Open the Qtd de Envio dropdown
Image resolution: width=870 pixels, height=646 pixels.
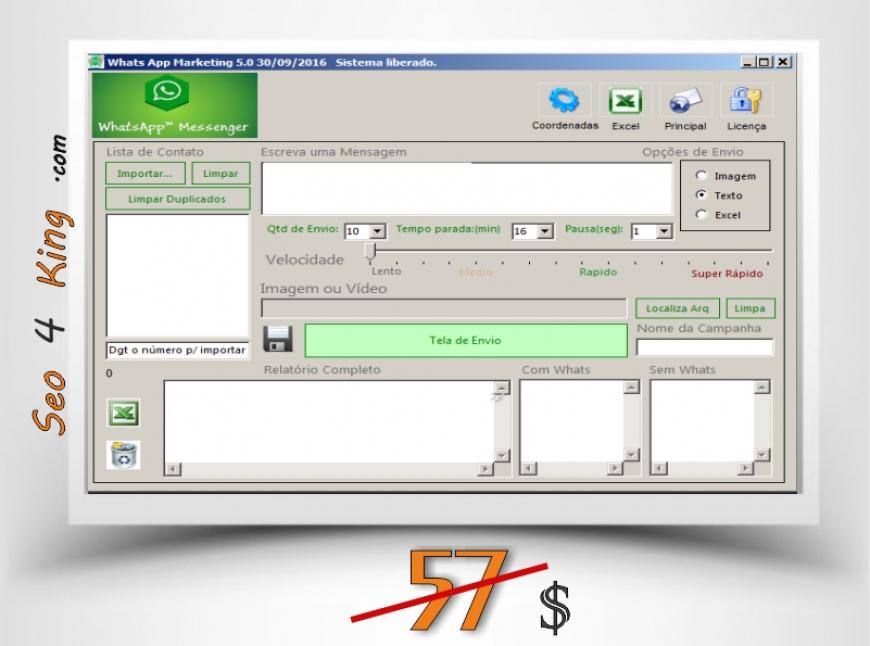tap(378, 231)
